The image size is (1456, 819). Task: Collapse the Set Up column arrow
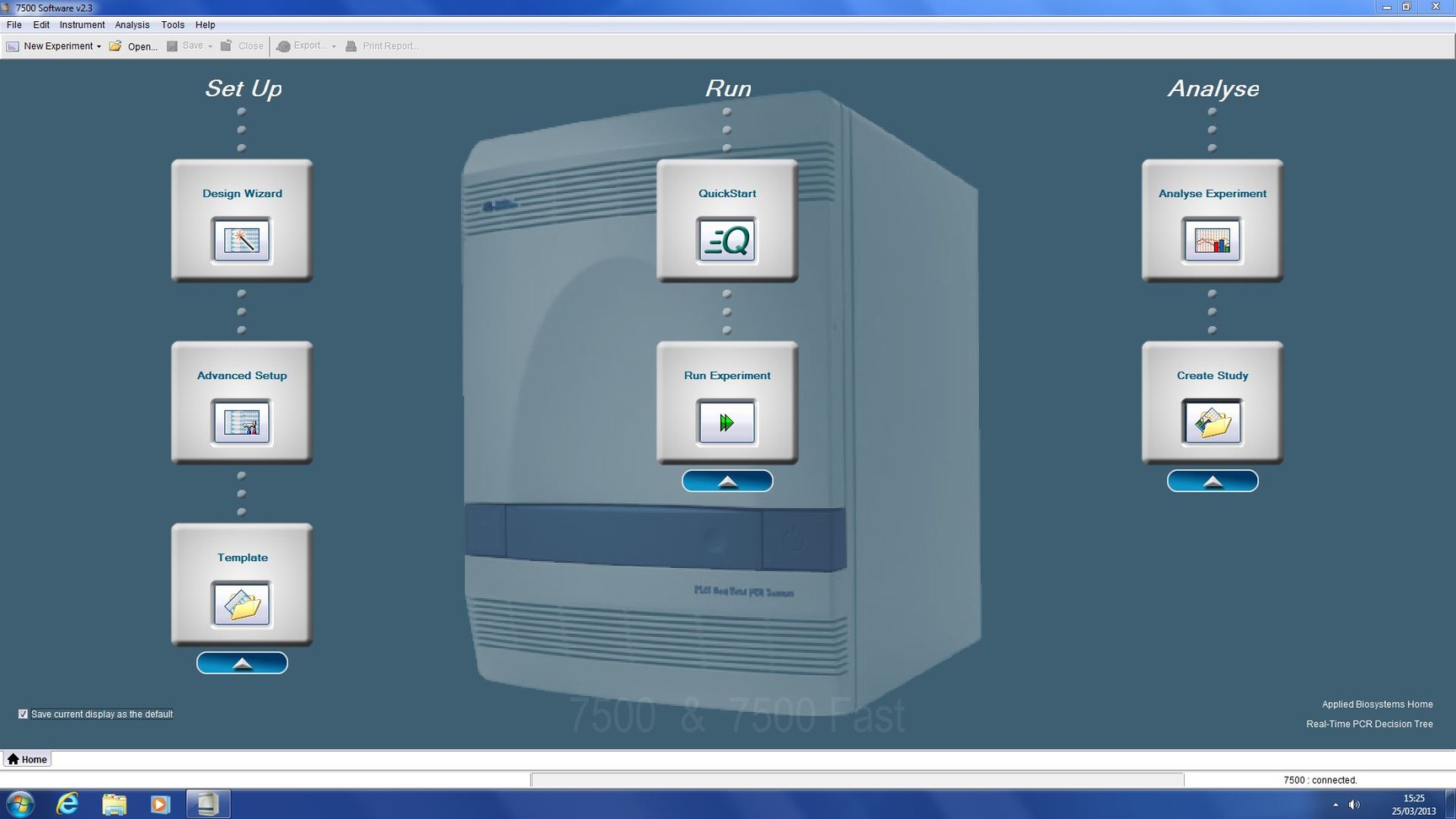coord(242,663)
